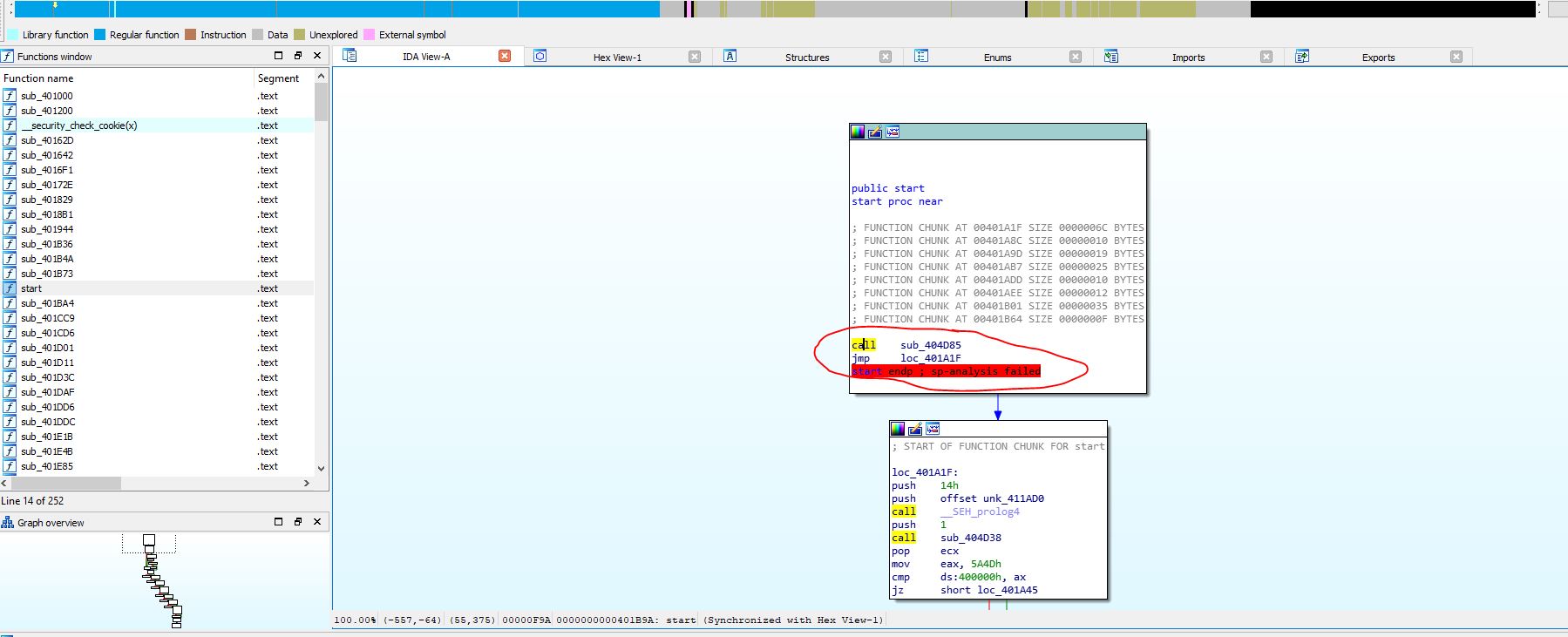Open the Enums tab
The height and width of the screenshot is (637, 1568).
(997, 58)
